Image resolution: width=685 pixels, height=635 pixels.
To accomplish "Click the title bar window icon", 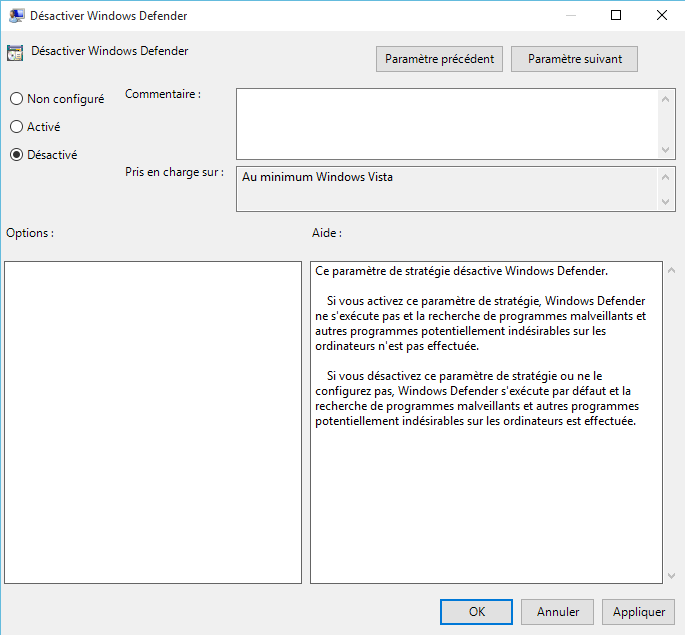I will (17, 16).
